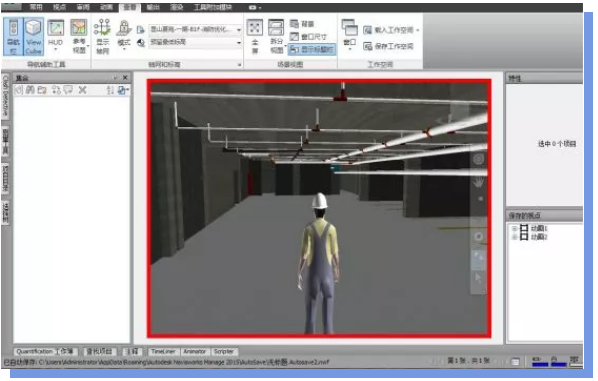
Task: Click the Delete X icon in Sets toolbar
Action: click(x=82, y=90)
